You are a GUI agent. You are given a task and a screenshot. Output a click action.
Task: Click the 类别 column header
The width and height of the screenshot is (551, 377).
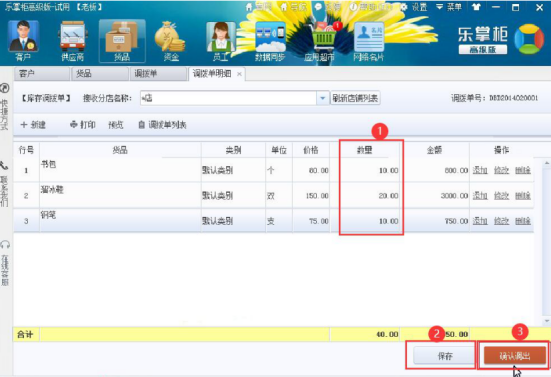click(x=233, y=150)
